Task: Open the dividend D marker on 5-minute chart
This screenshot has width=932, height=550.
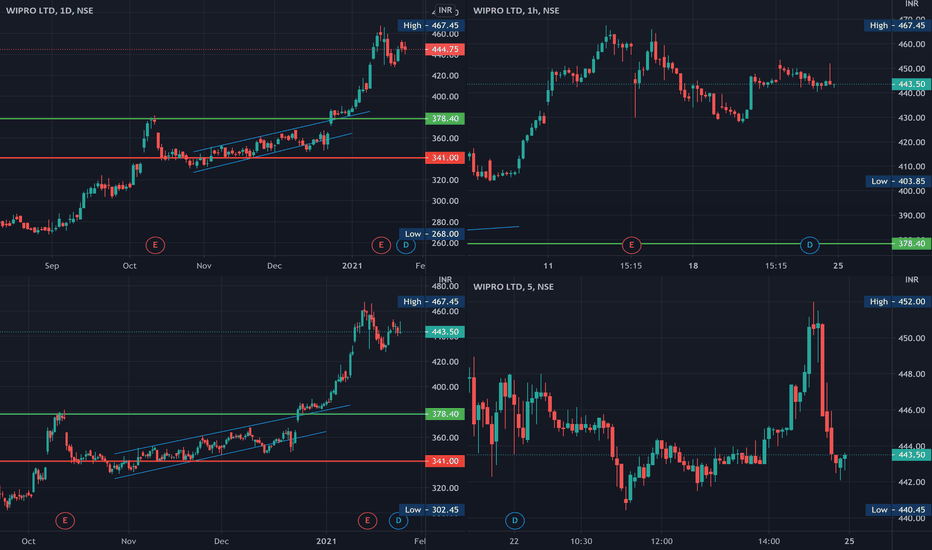Action: (515, 521)
